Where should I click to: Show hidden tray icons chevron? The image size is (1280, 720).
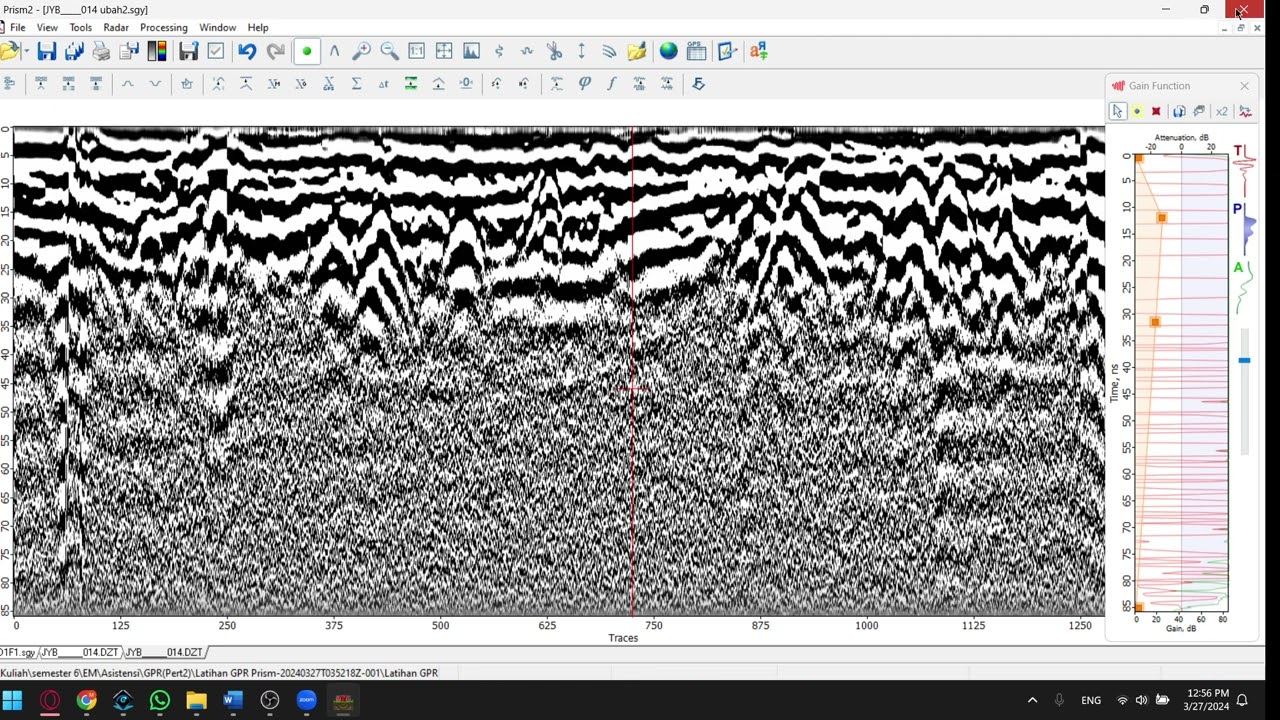point(1032,700)
